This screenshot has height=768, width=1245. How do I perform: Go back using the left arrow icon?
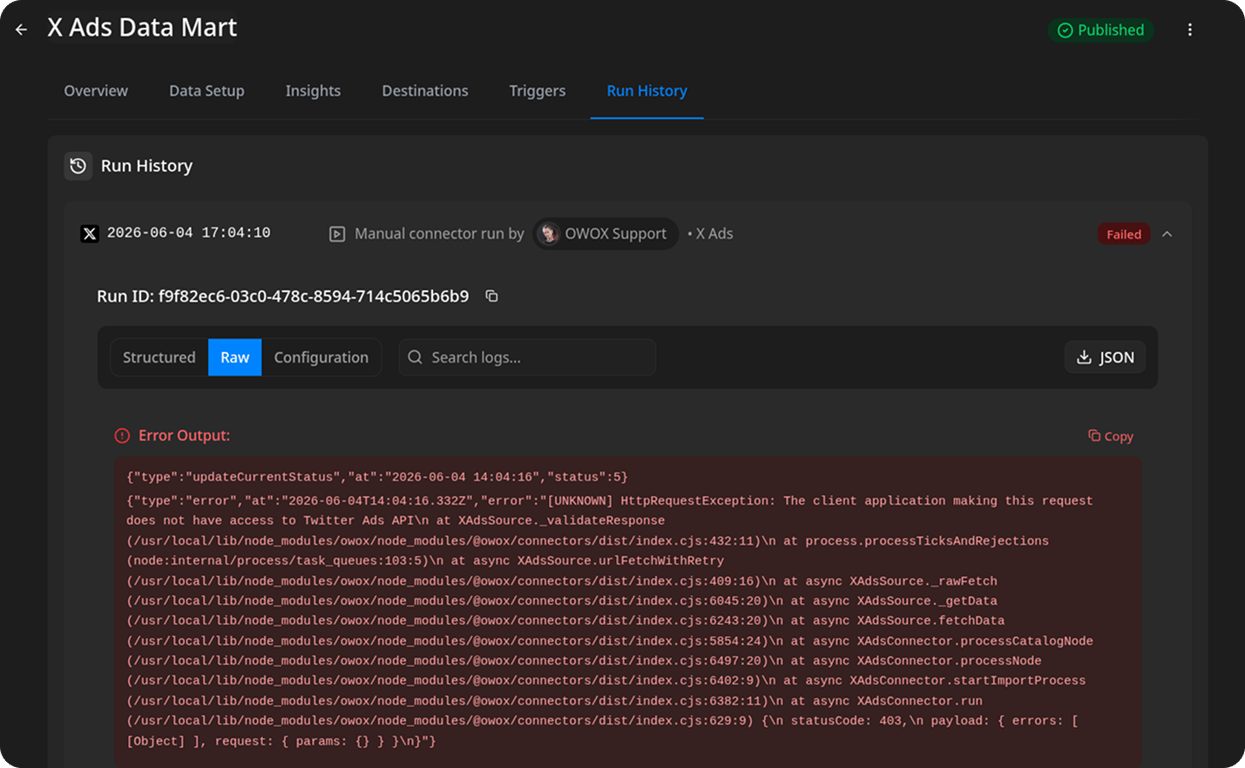click(x=21, y=30)
